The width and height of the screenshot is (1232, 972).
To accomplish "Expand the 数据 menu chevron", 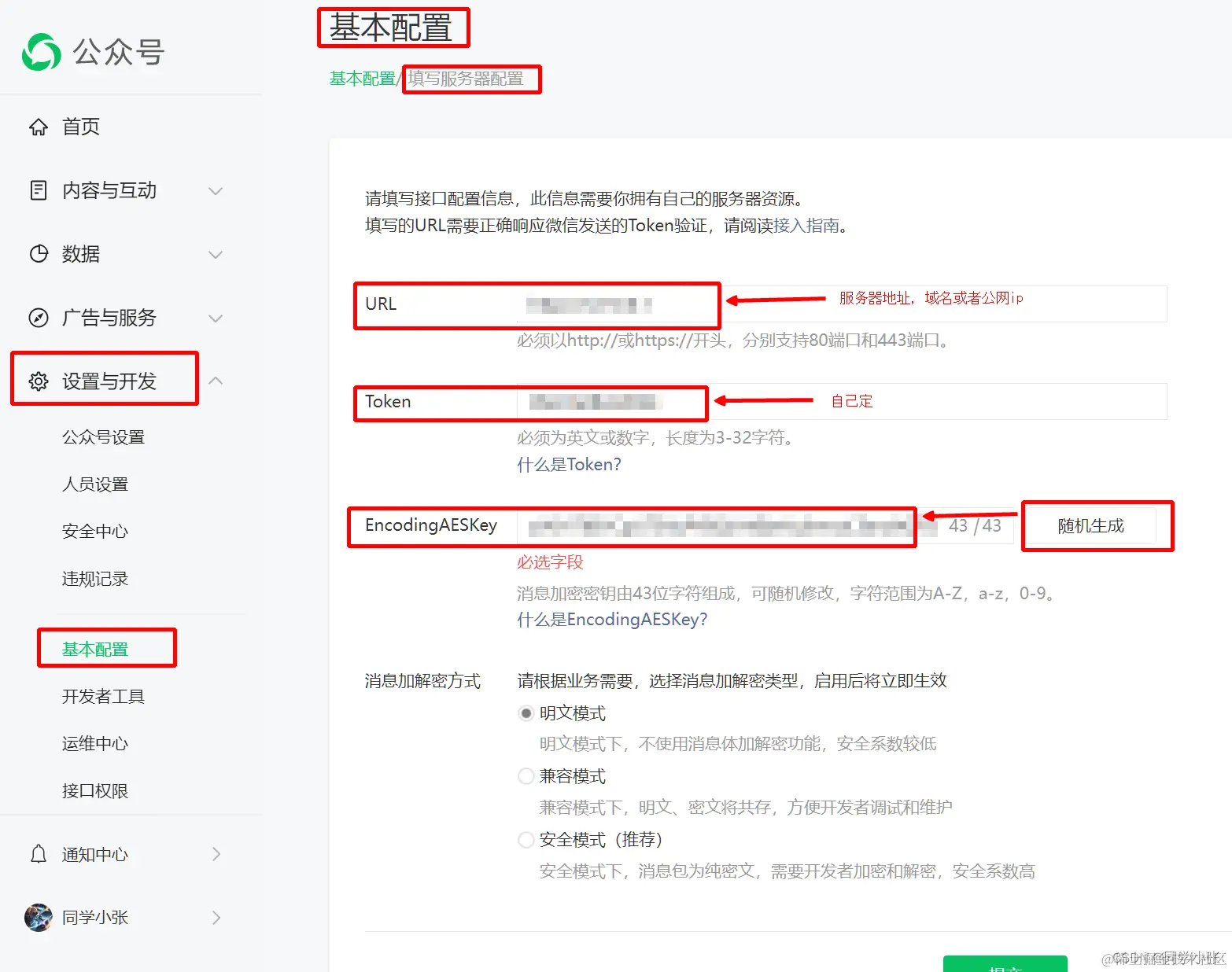I will (216, 255).
